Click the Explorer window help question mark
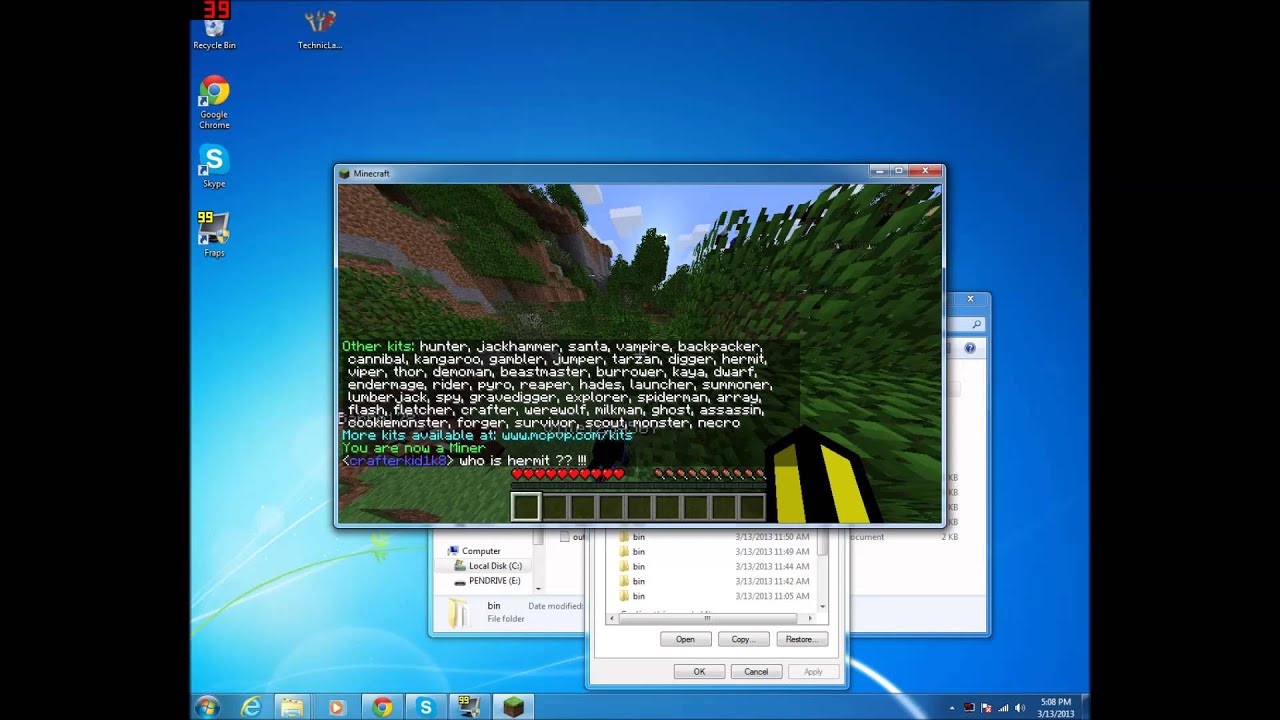 (969, 348)
